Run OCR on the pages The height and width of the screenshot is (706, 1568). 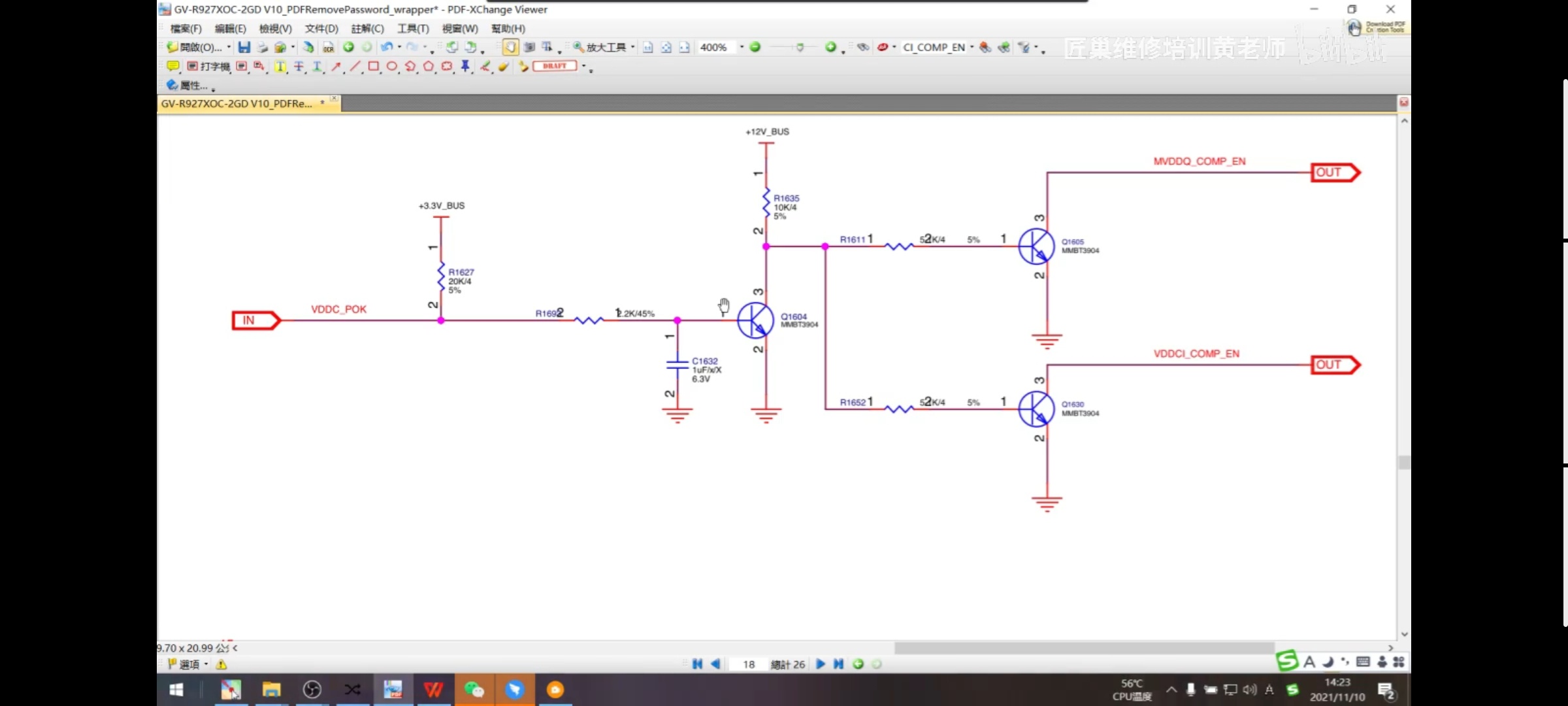point(328,47)
